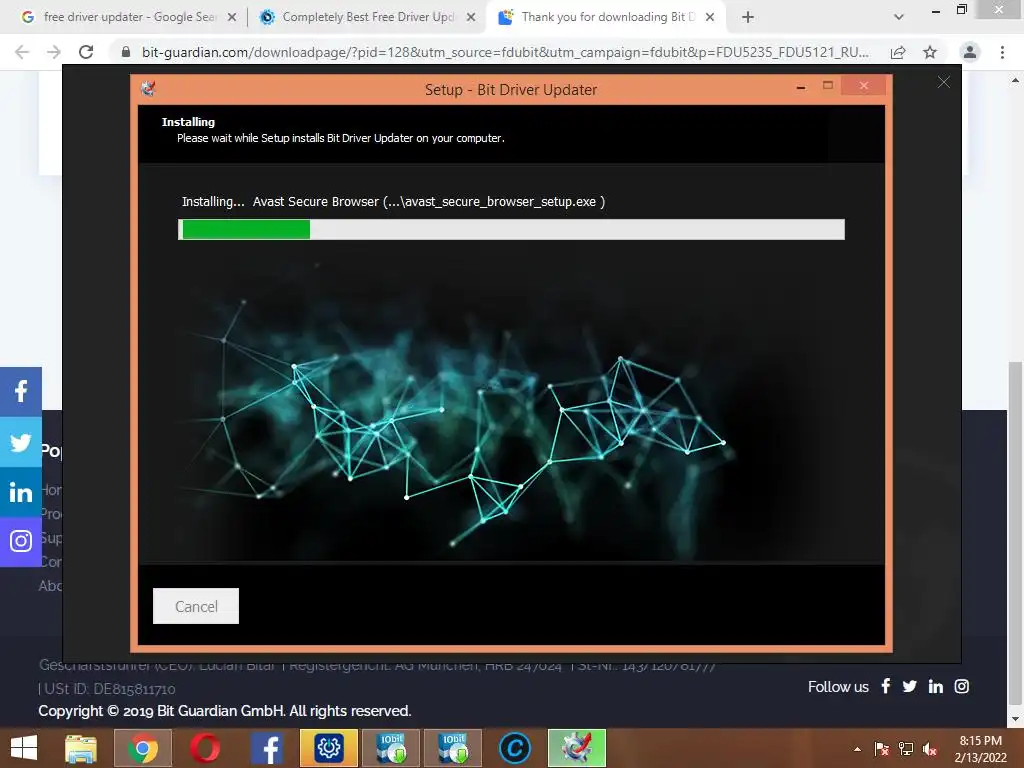Switch to Bit Driver Updater setup in taskbar
This screenshot has height=768, width=1024.
point(577,748)
